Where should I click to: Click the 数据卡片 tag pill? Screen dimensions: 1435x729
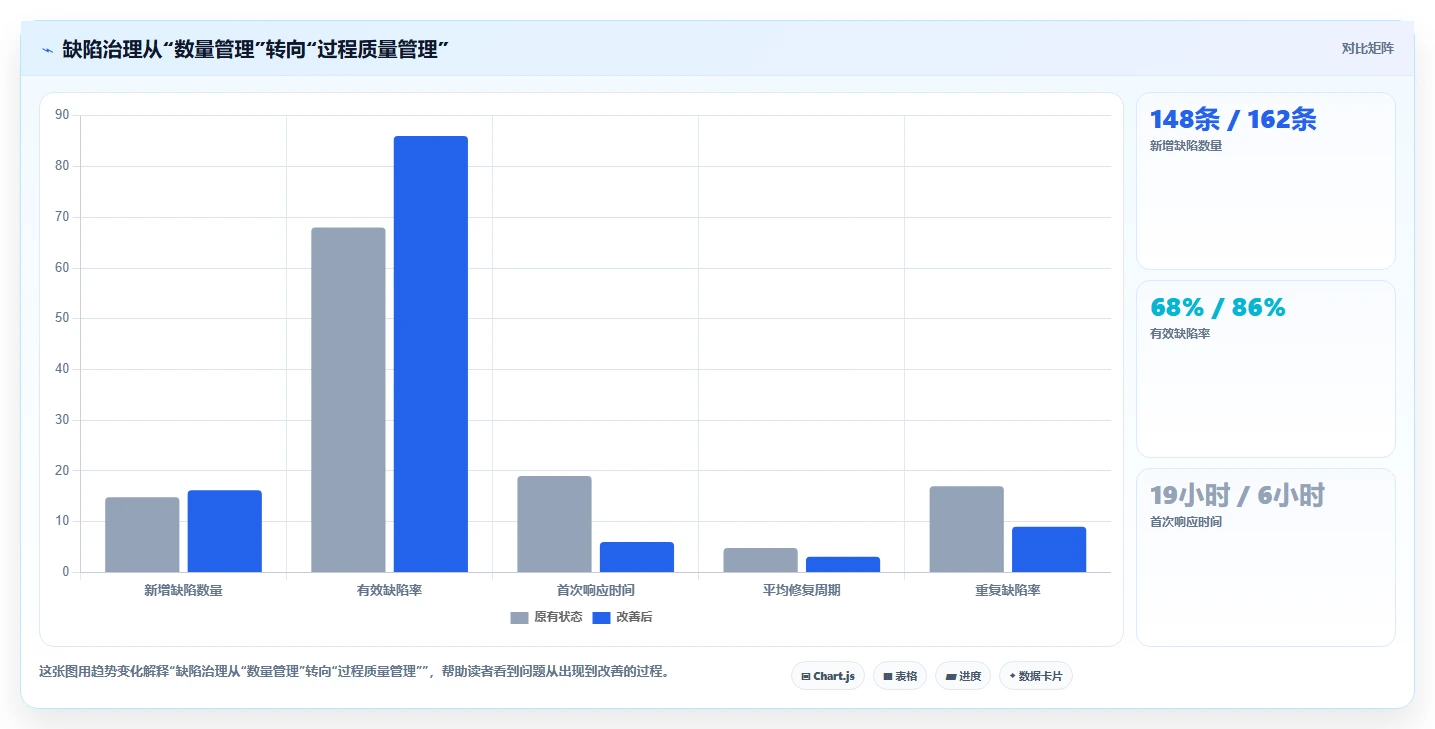click(1036, 676)
